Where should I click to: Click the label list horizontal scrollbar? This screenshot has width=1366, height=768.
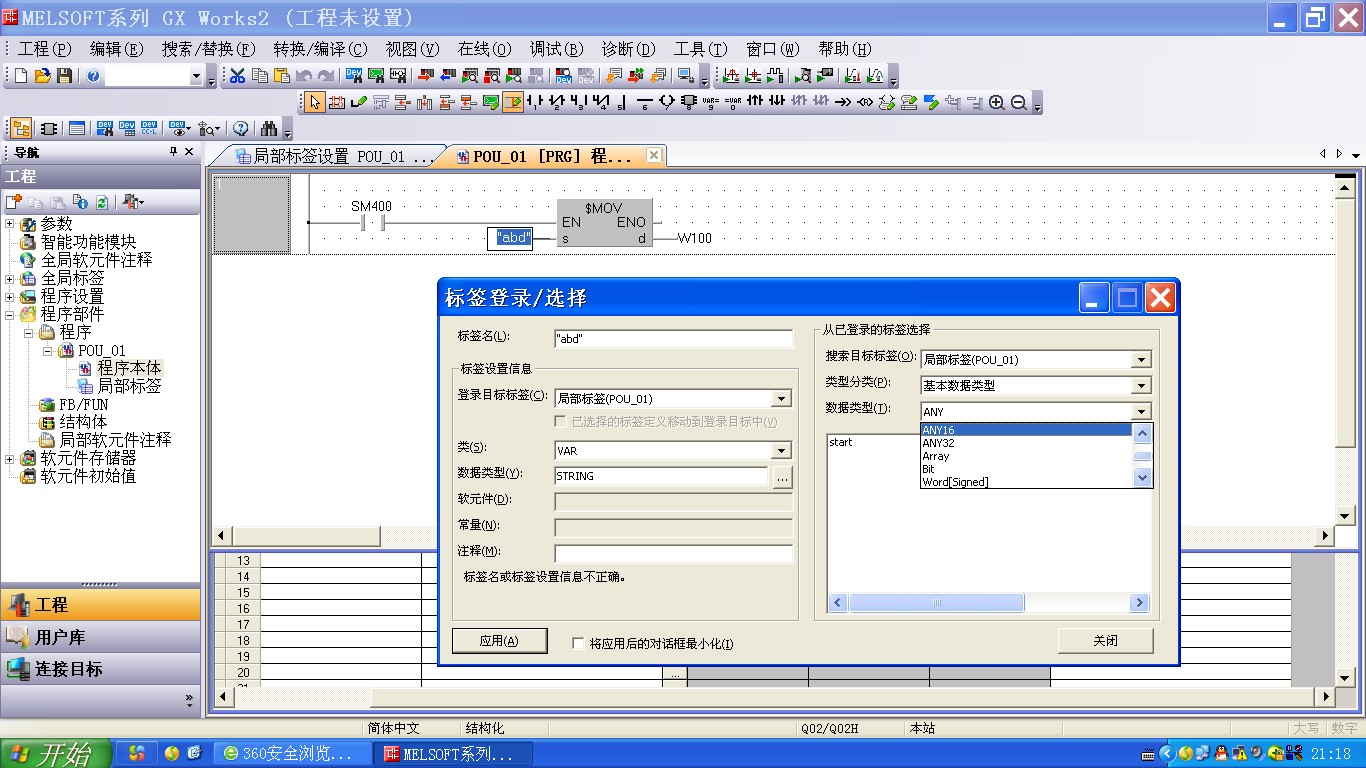[x=936, y=603]
